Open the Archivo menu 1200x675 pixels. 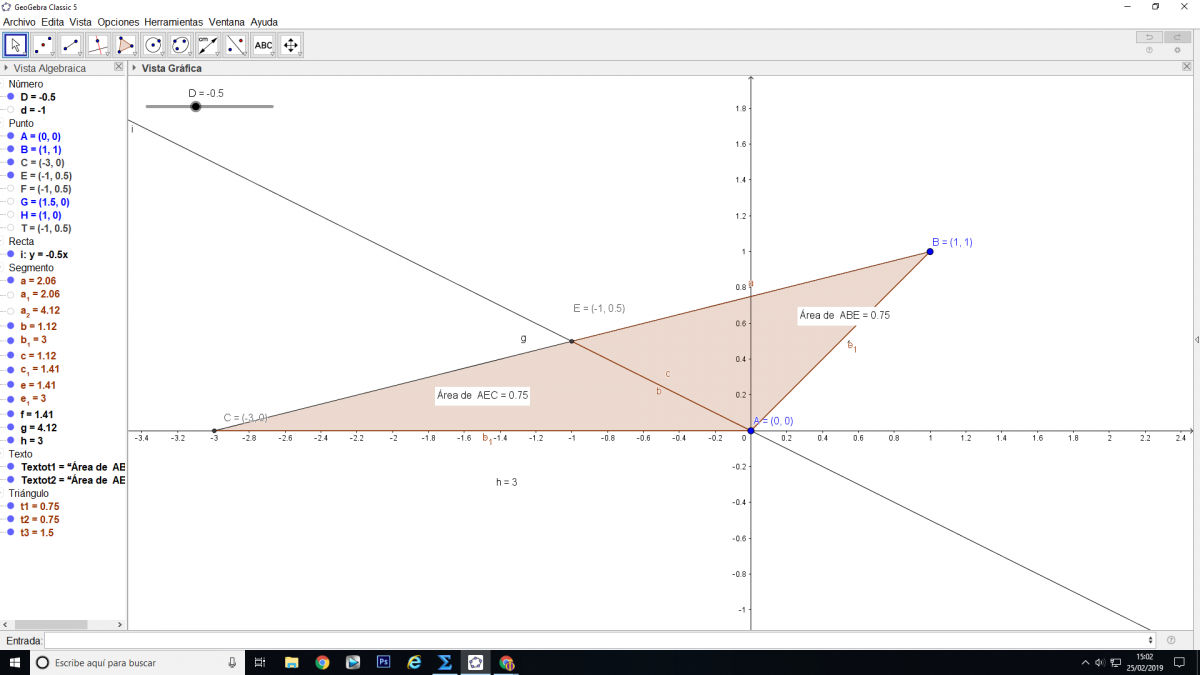point(20,21)
